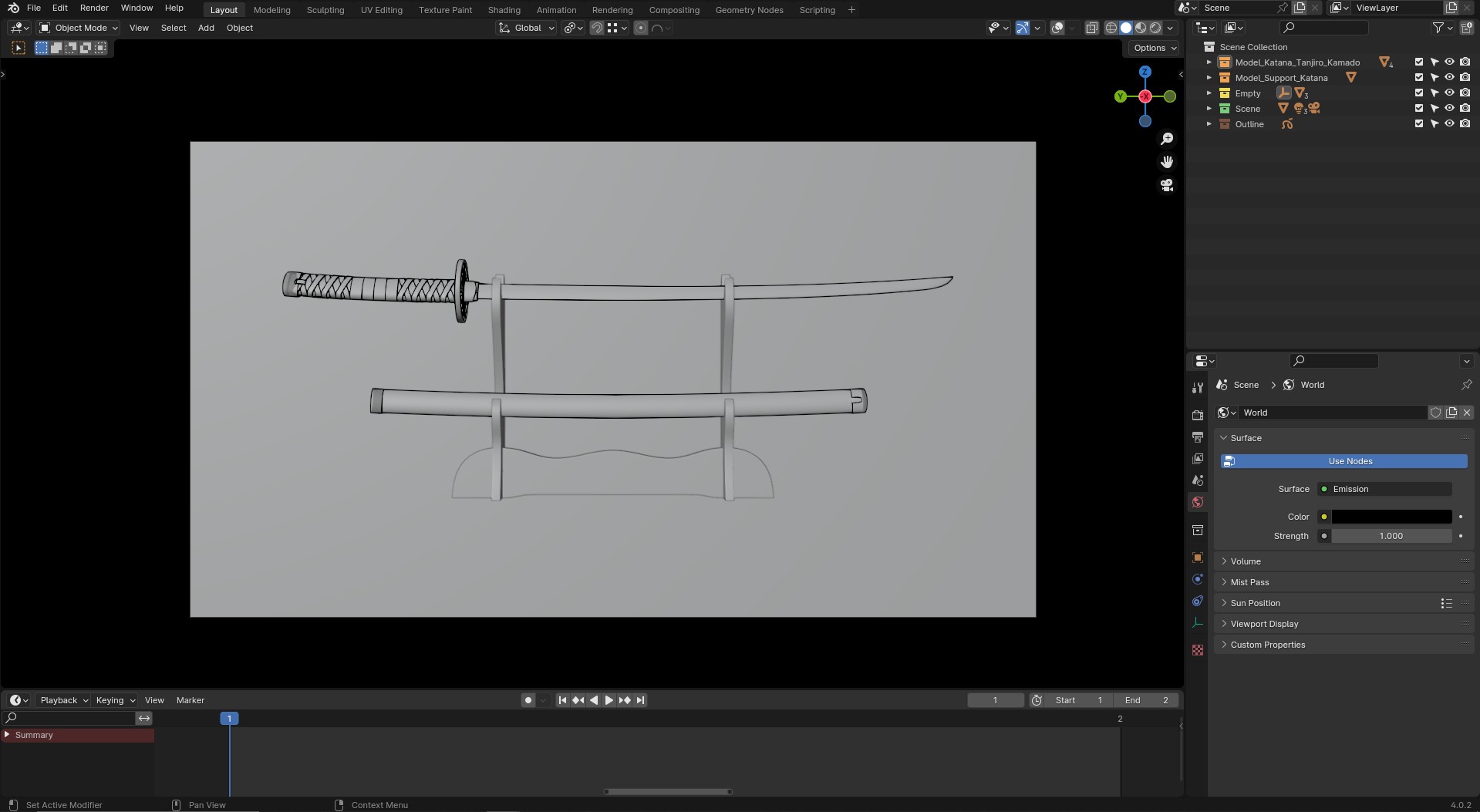The width and height of the screenshot is (1480, 812).
Task: Toggle X-ray mode in viewport header
Action: point(1092,28)
